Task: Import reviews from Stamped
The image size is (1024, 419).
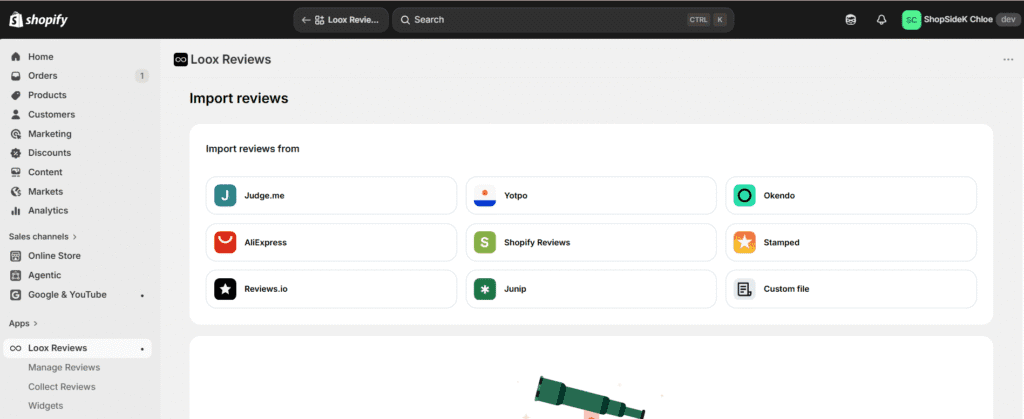Action: tap(851, 242)
